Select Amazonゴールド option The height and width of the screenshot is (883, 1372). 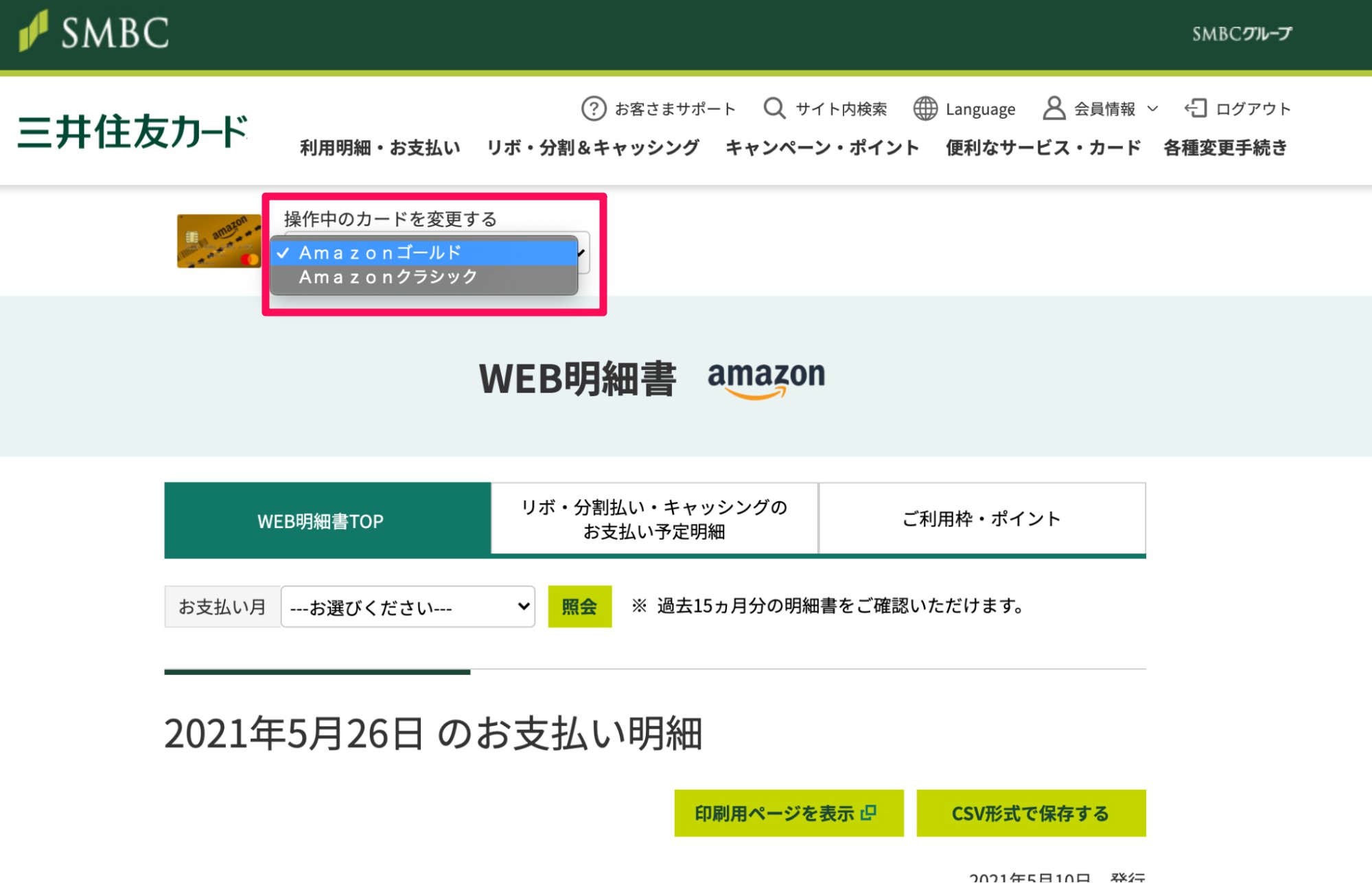click(x=424, y=253)
